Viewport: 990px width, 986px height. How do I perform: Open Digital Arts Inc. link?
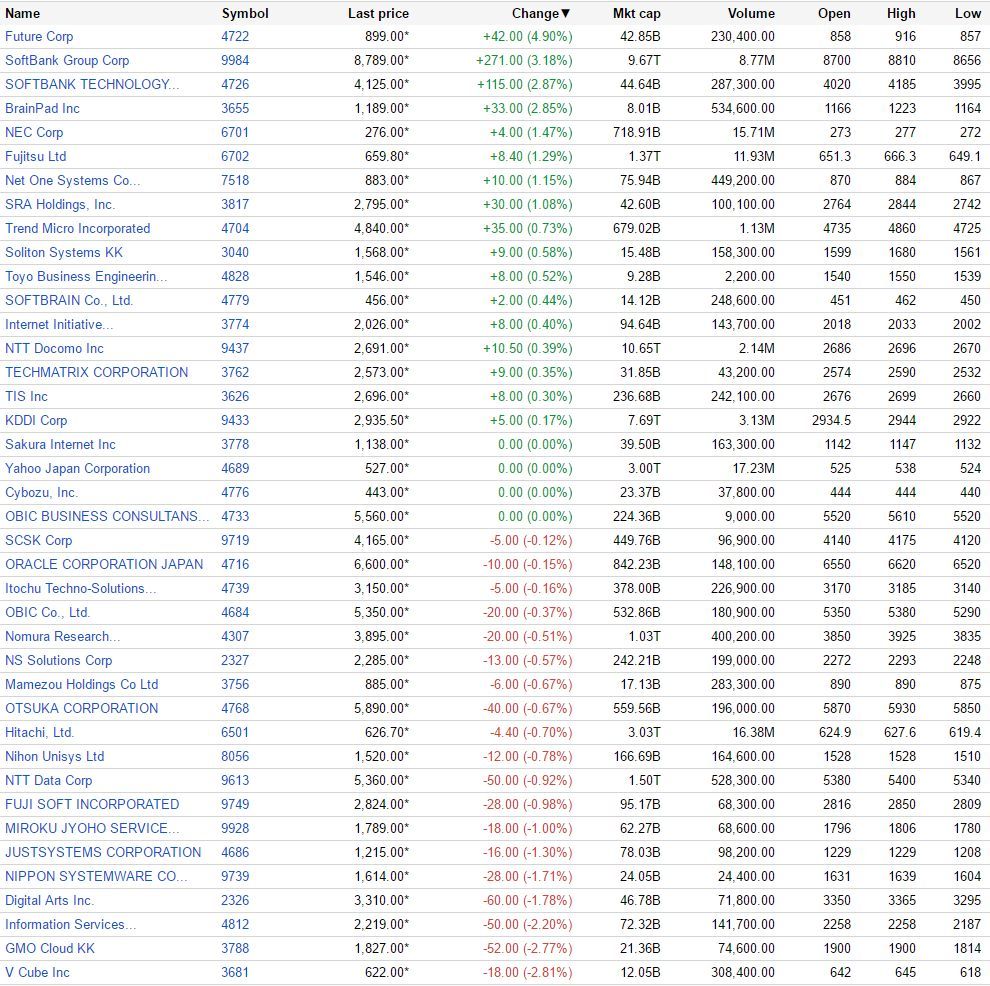[49, 900]
